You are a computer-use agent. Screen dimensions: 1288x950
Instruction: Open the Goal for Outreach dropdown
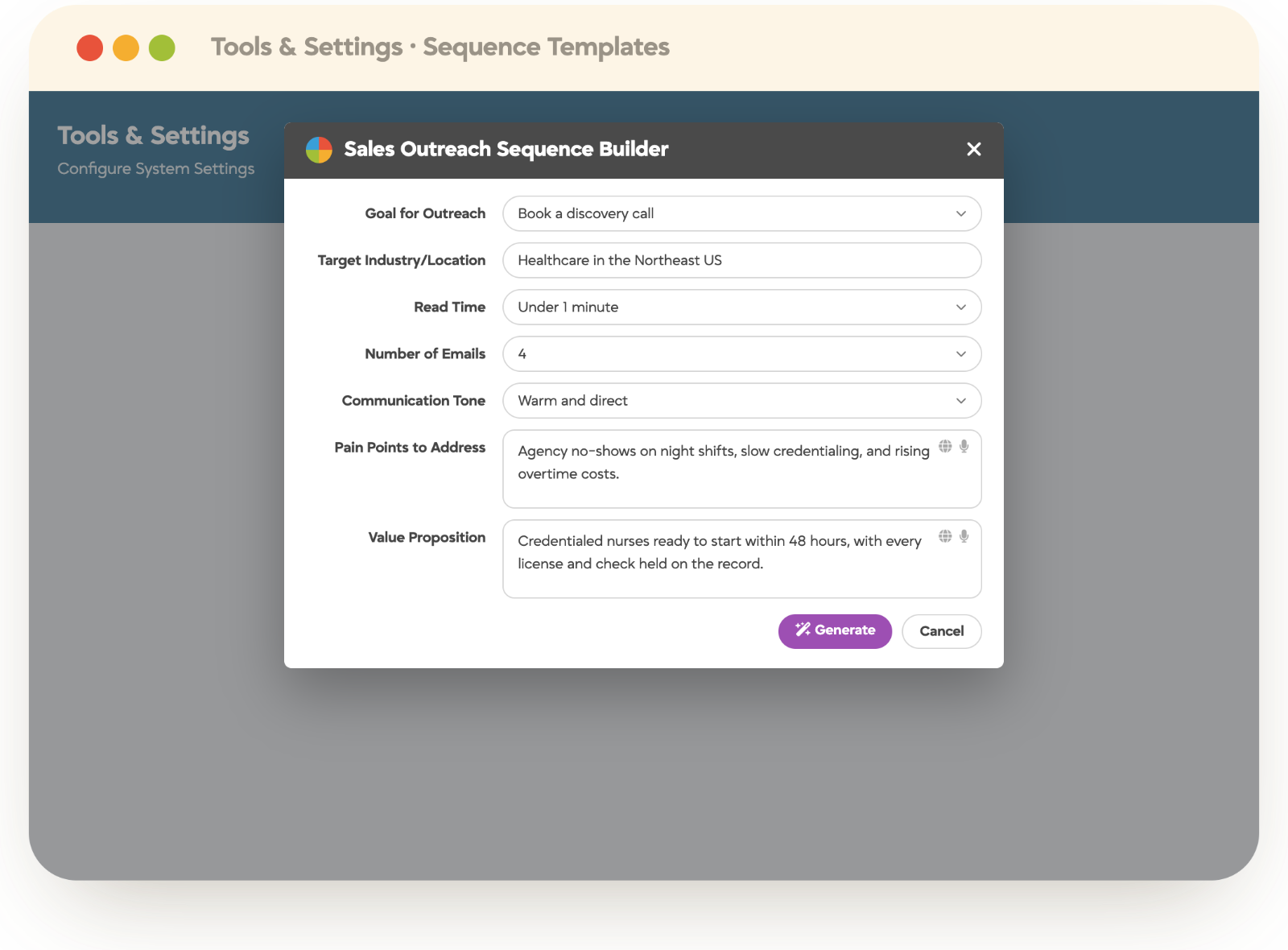click(x=741, y=213)
